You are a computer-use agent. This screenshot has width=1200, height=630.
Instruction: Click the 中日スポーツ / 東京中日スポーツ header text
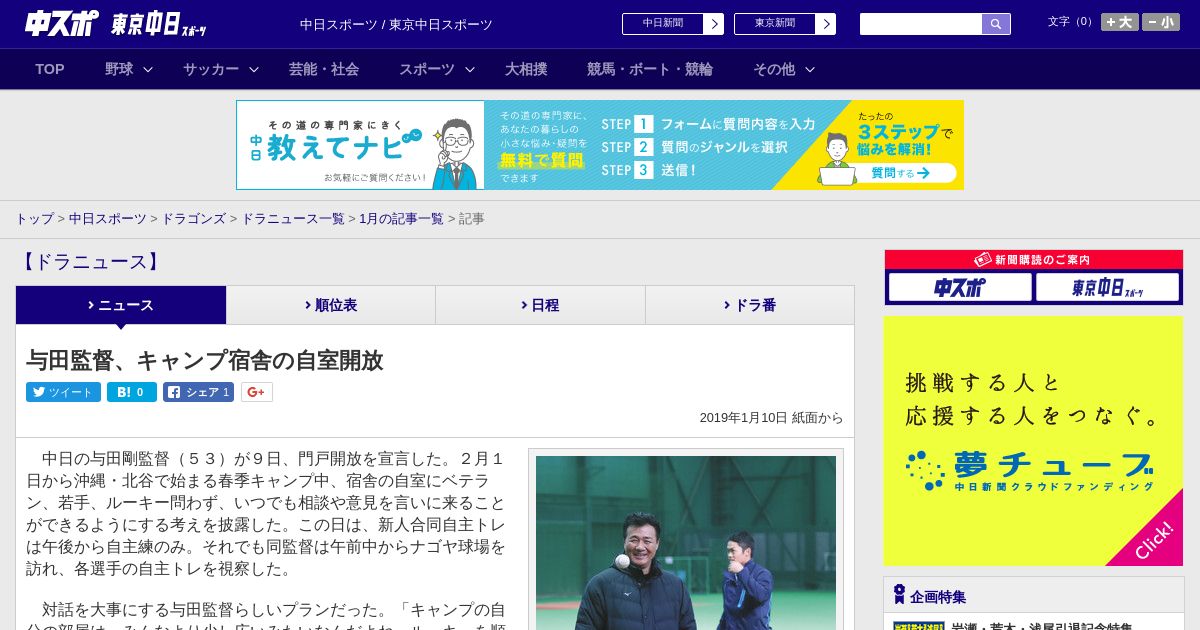[396, 24]
